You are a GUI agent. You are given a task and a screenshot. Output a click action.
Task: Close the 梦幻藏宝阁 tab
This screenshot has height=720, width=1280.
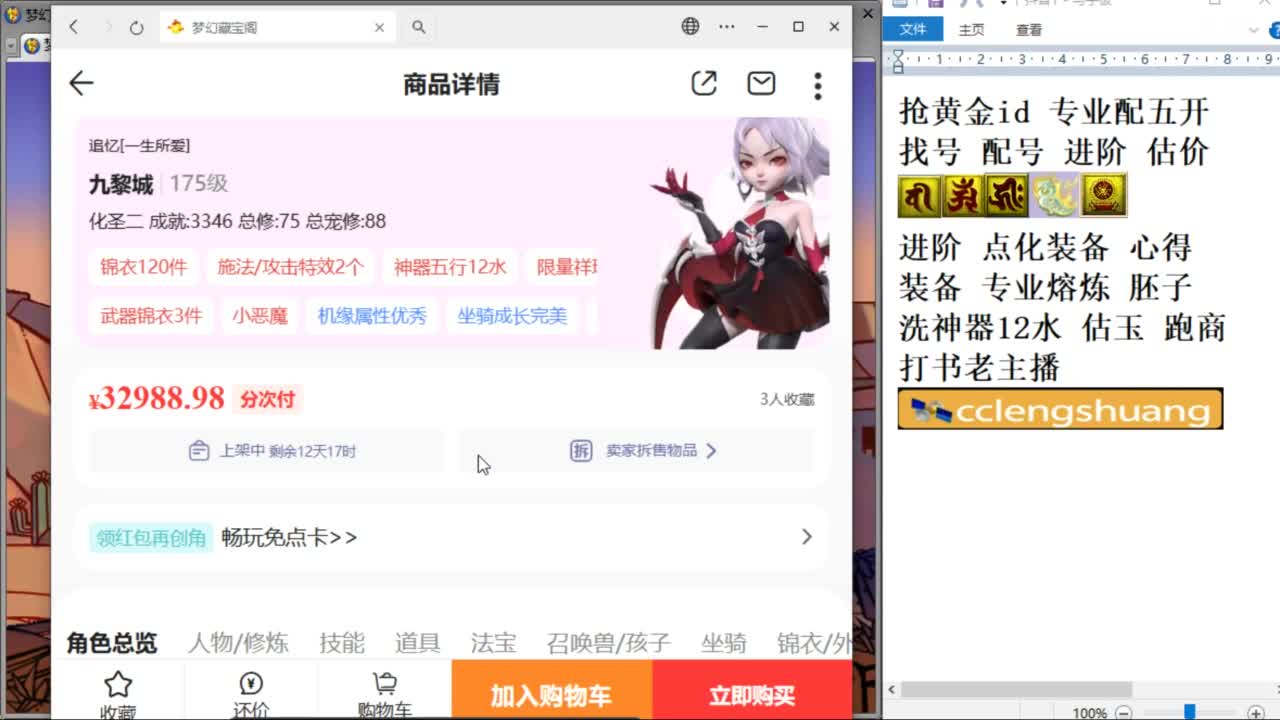[379, 27]
